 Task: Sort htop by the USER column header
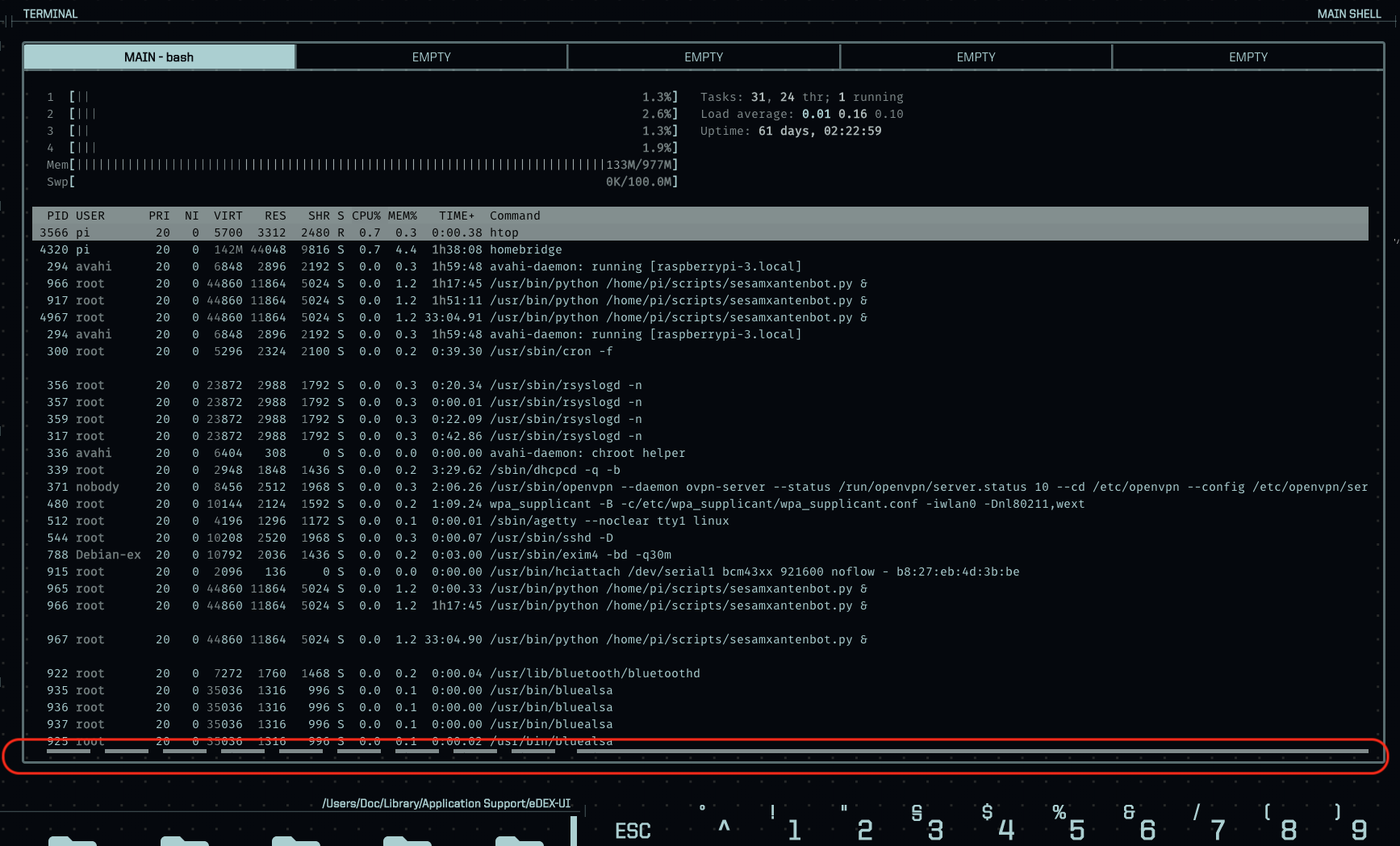pyautogui.click(x=90, y=216)
